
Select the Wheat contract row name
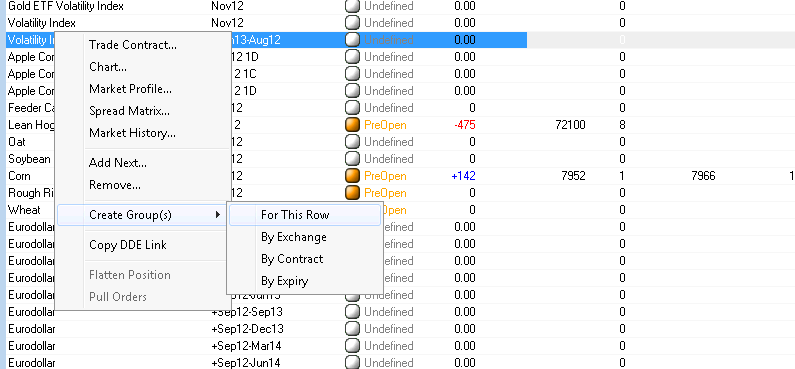click(x=24, y=210)
